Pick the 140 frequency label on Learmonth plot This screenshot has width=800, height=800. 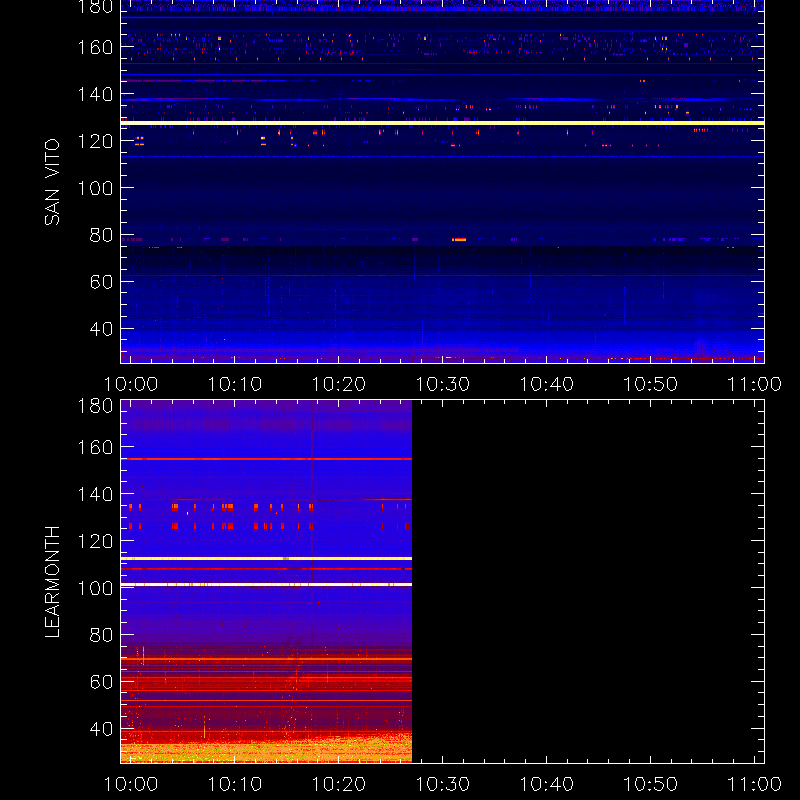[95, 494]
